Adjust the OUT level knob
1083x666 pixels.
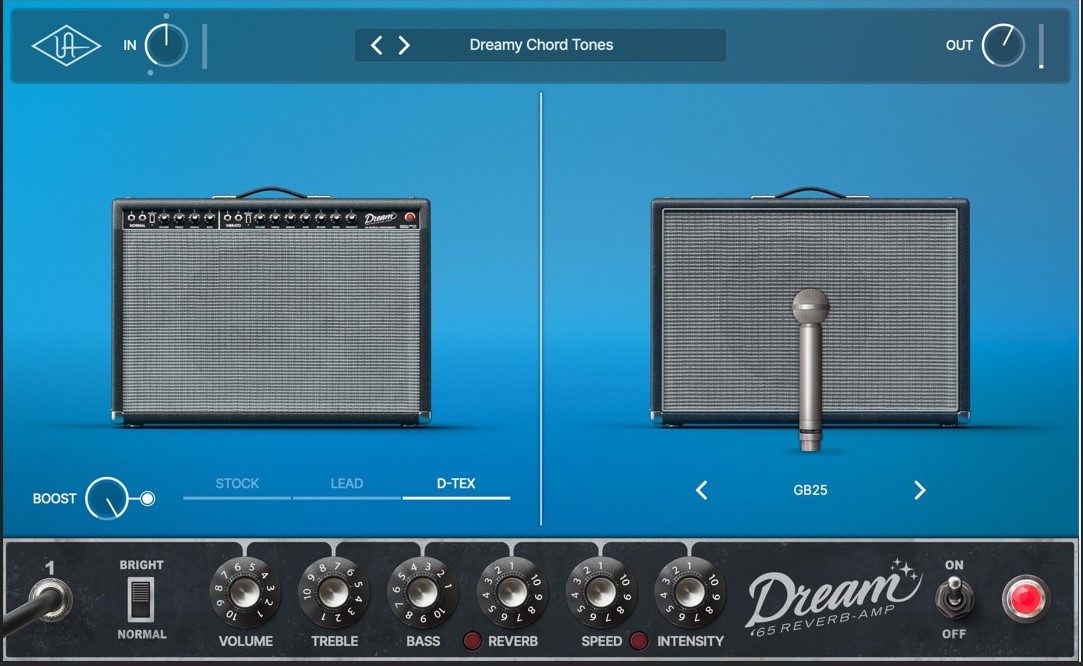pos(1003,46)
